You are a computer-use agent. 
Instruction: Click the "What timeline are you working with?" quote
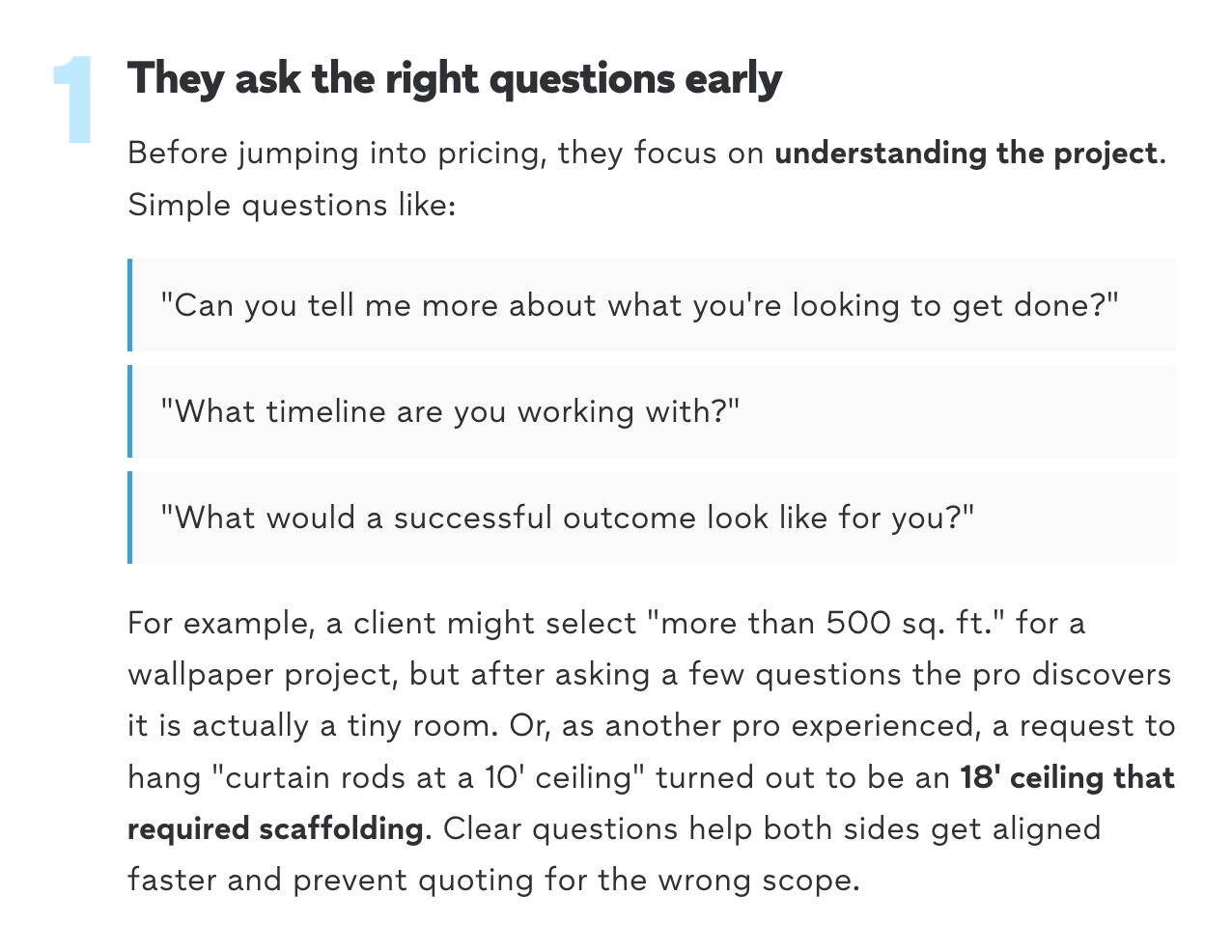point(450,411)
